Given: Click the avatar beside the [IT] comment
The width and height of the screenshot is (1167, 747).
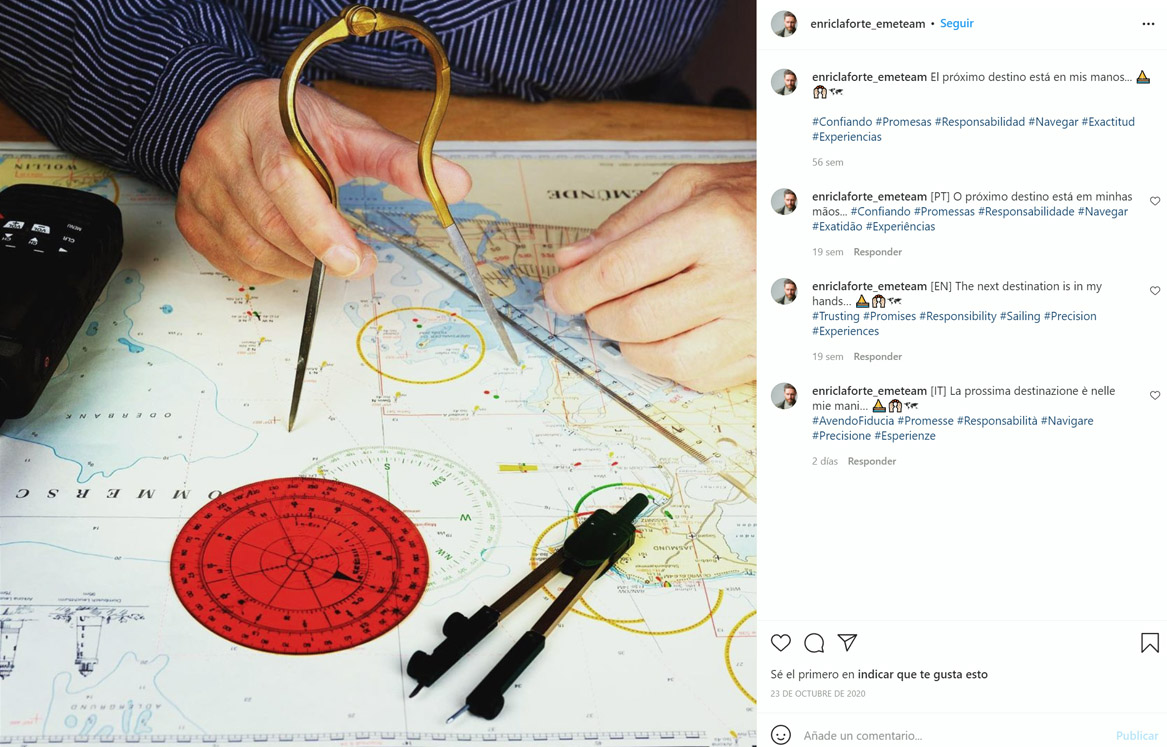Looking at the screenshot, I should (x=784, y=396).
